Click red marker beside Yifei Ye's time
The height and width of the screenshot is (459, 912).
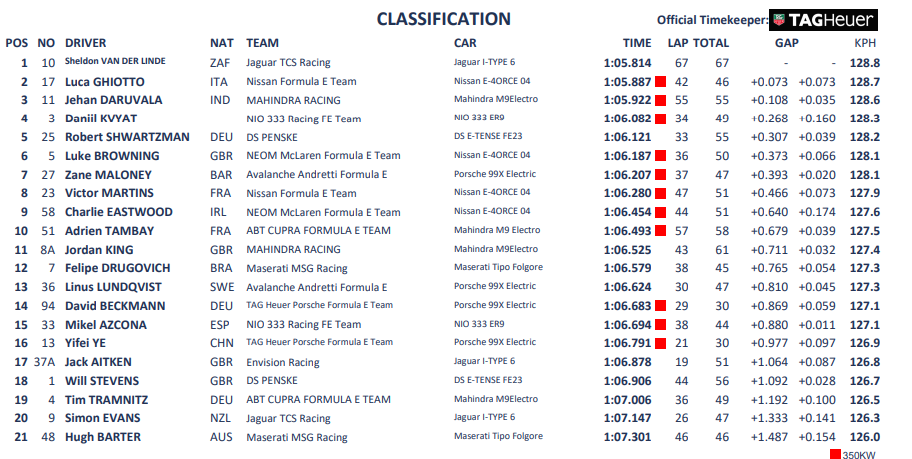660,343
